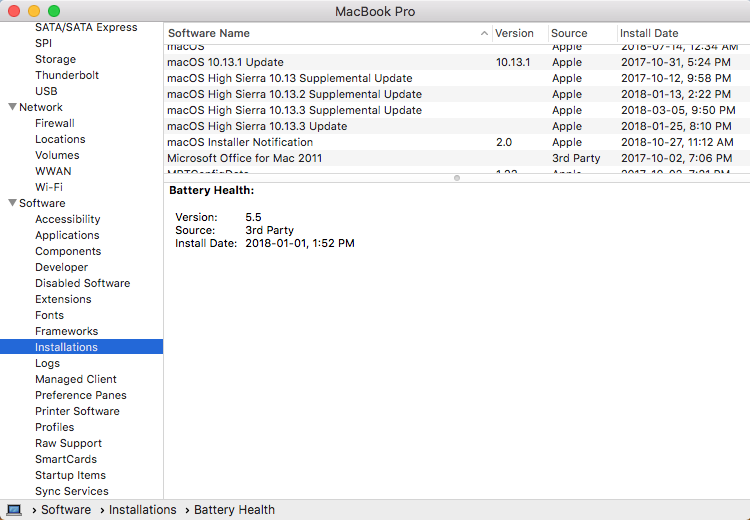This screenshot has width=750, height=520.
Task: Select Frameworks under Software
Action: pos(66,331)
